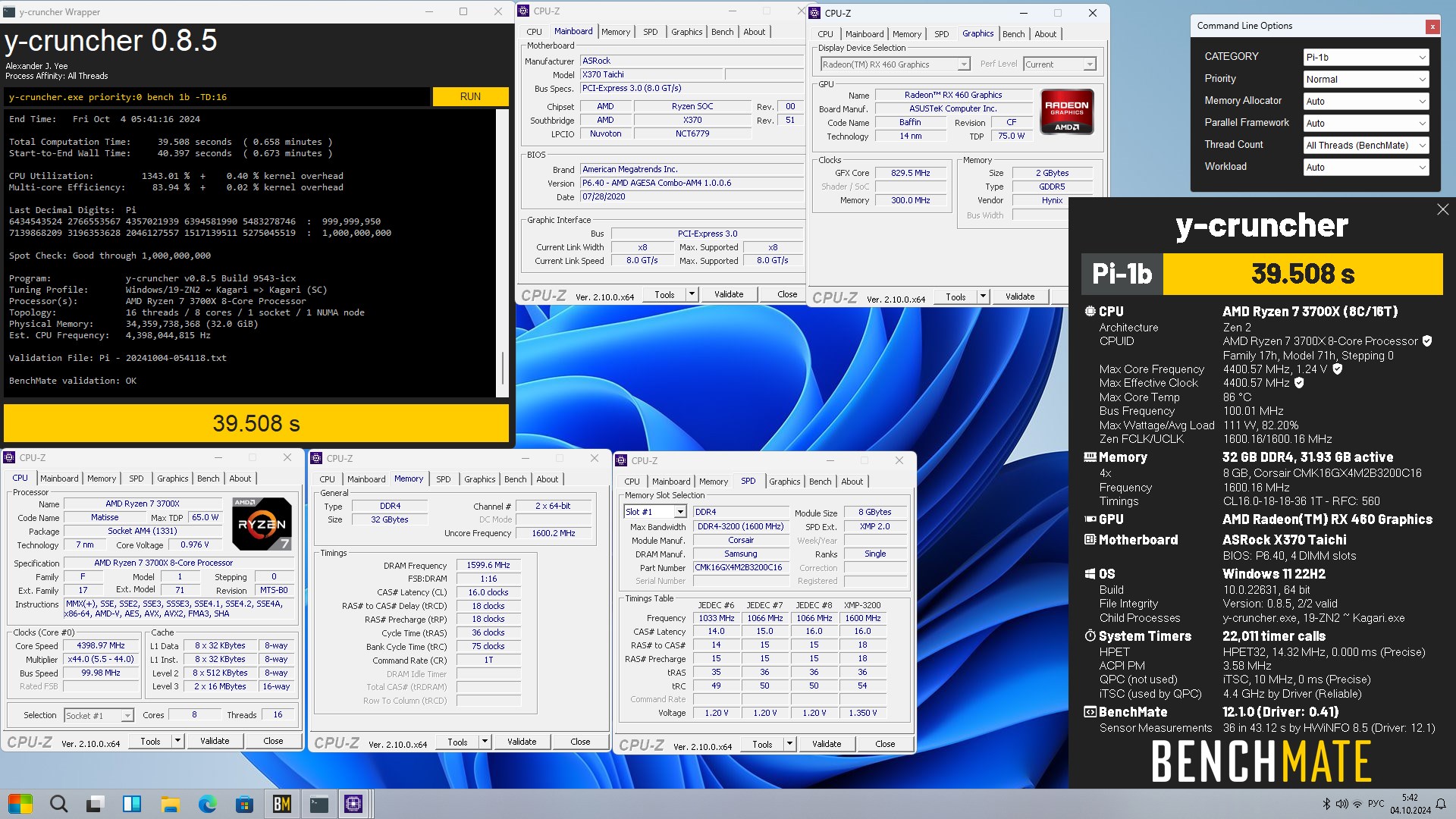Click the Radeon Graphics logo in CPU-Z
Screen dimensions: 1456x819
(1067, 111)
